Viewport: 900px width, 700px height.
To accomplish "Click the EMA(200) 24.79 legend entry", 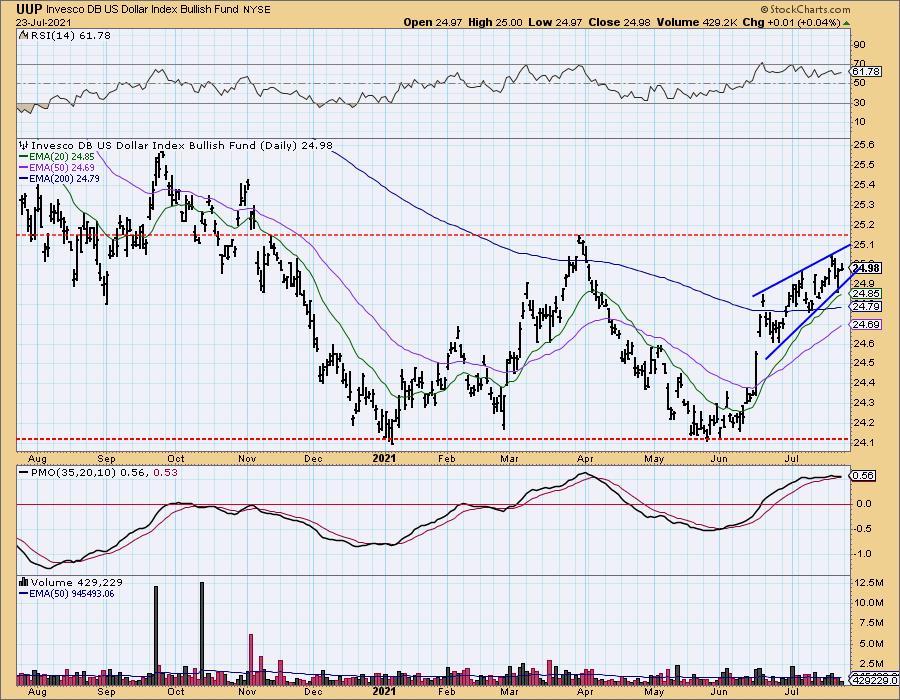I will pos(59,178).
